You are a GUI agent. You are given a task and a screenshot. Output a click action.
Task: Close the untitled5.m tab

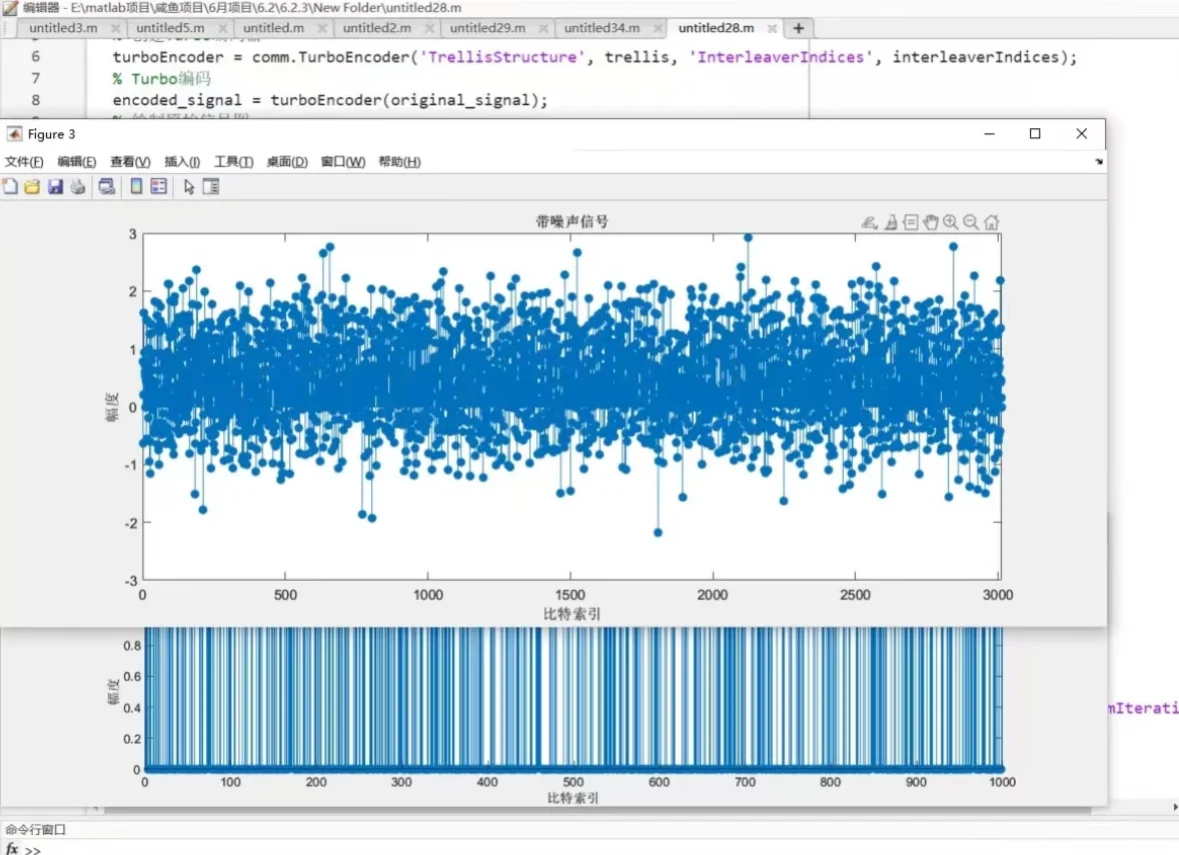(x=223, y=29)
